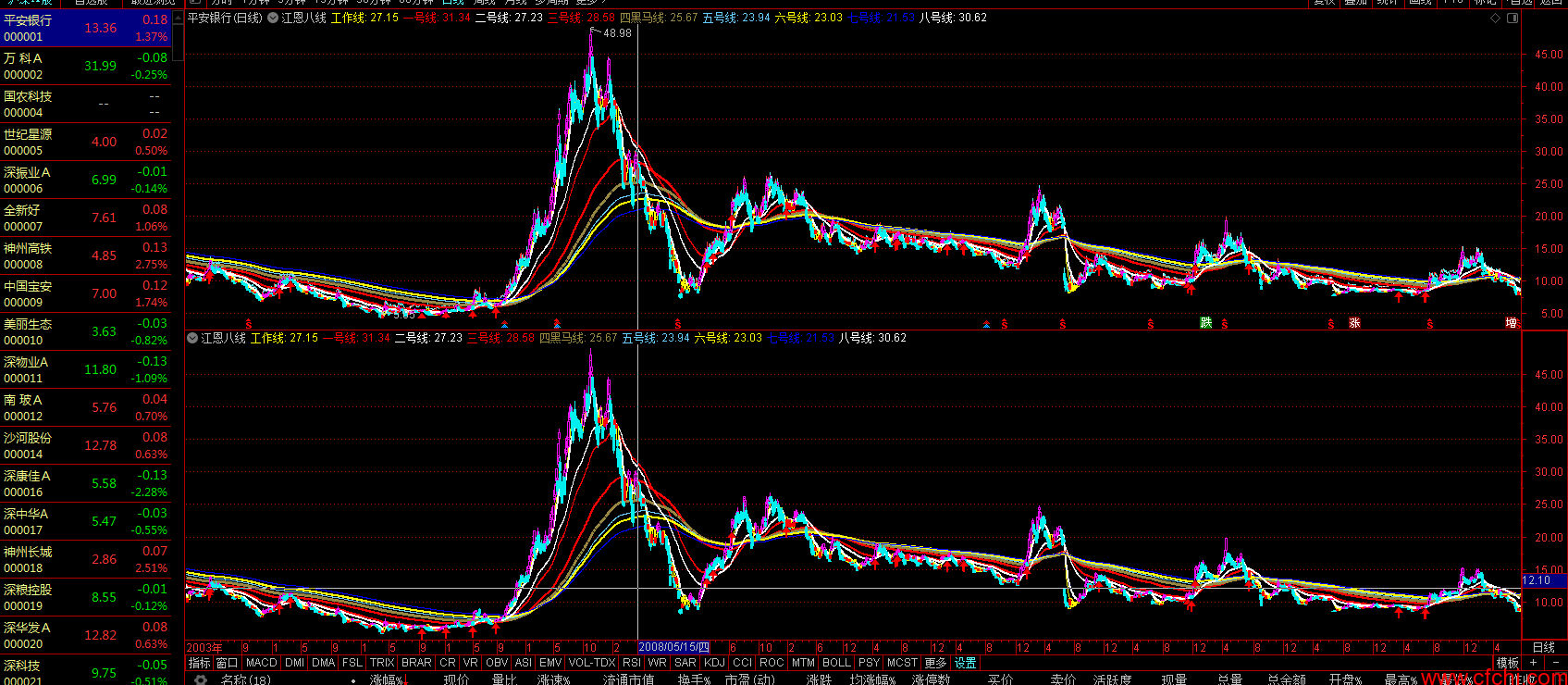Switch to the DMA indicator

(x=324, y=663)
